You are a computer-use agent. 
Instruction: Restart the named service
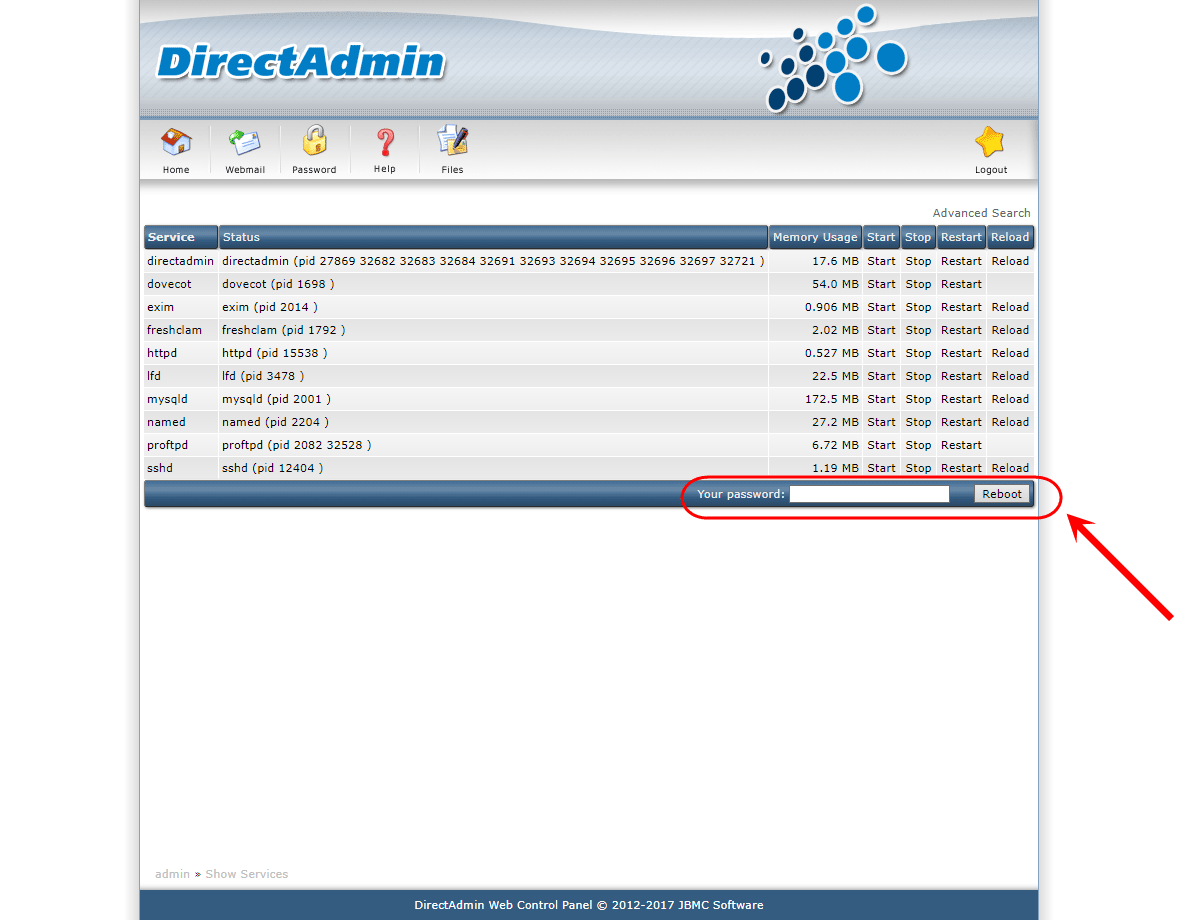pyautogui.click(x=961, y=422)
